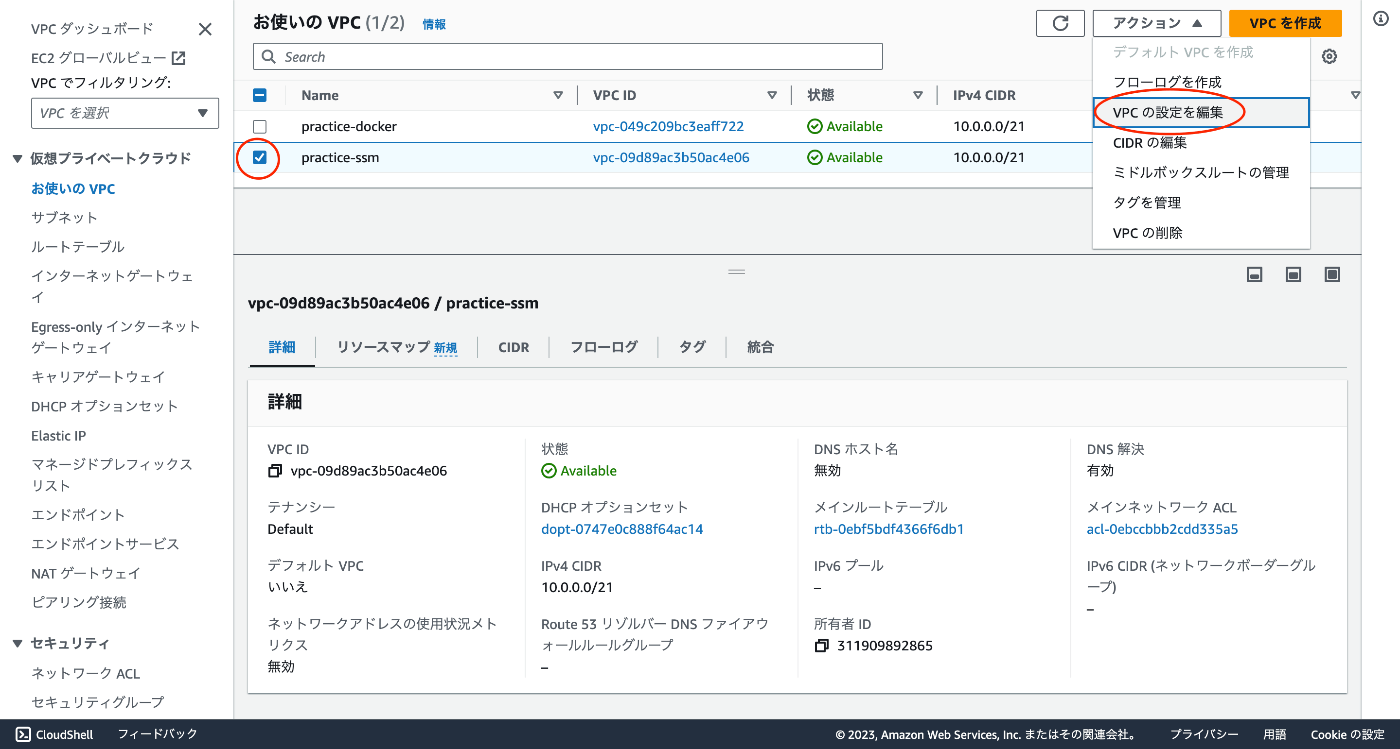Open CloudShell from the footer
Image resolution: width=1400 pixels, height=749 pixels.
[x=55, y=734]
